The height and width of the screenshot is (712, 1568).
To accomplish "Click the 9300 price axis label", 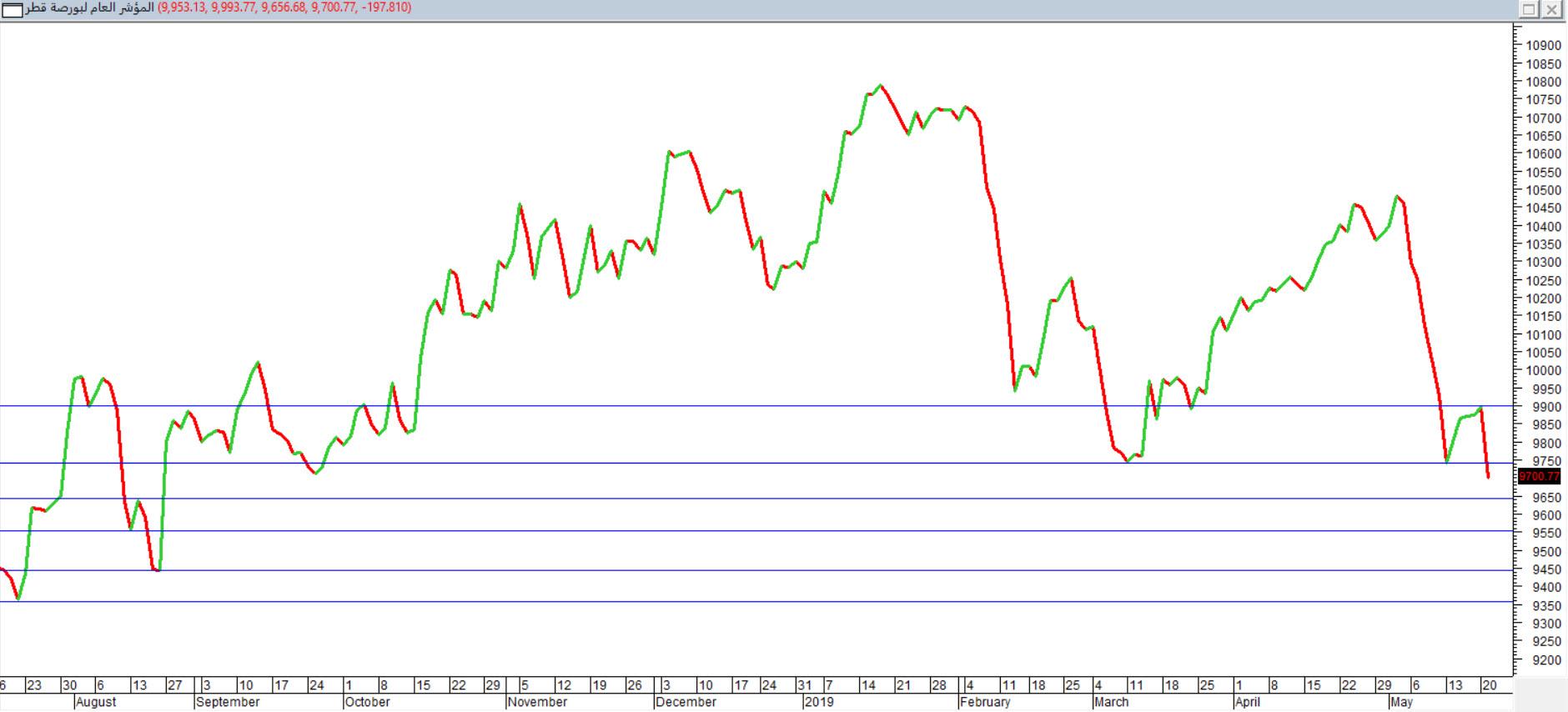I will point(1546,624).
